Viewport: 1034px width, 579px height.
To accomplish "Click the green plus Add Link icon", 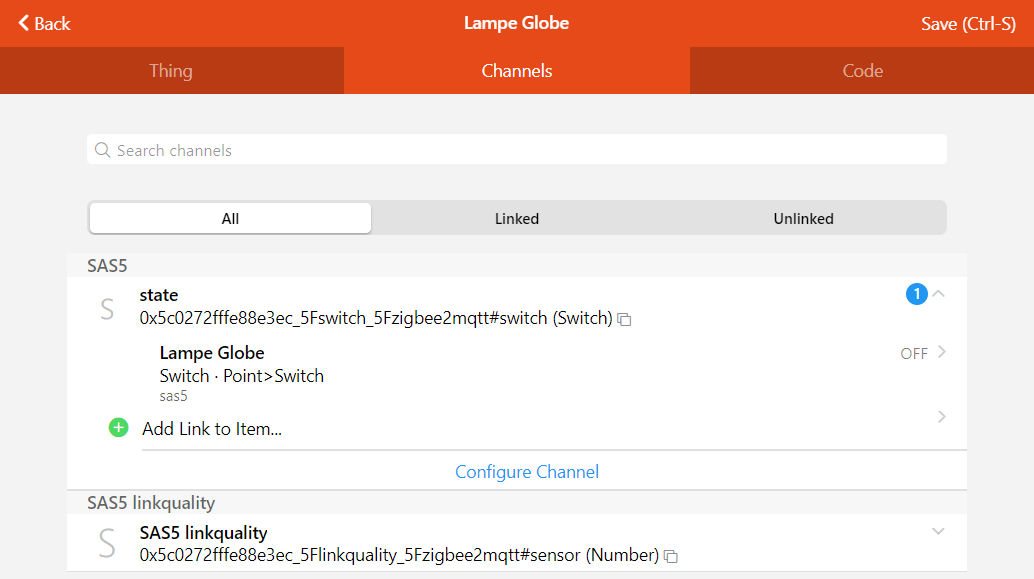I will pos(119,428).
